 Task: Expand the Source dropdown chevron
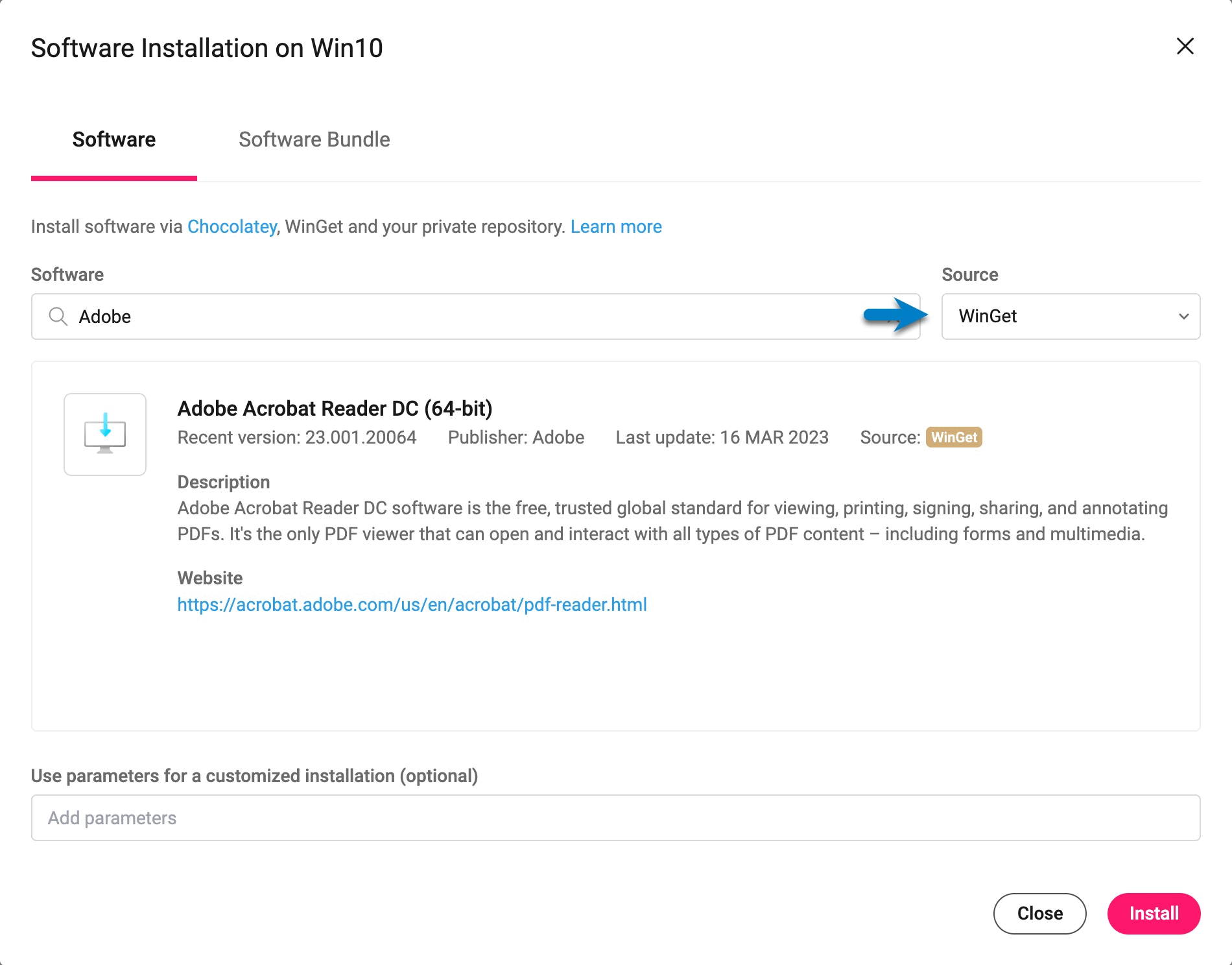point(1183,316)
